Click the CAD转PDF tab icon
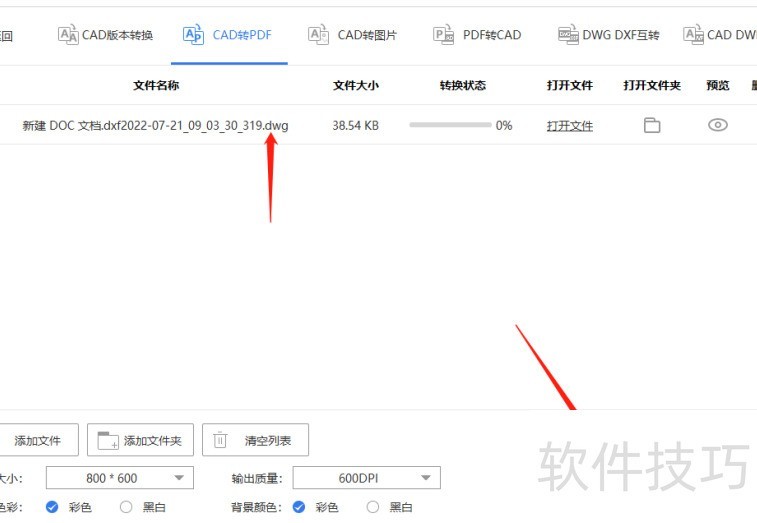The height and width of the screenshot is (523, 757). (x=193, y=35)
